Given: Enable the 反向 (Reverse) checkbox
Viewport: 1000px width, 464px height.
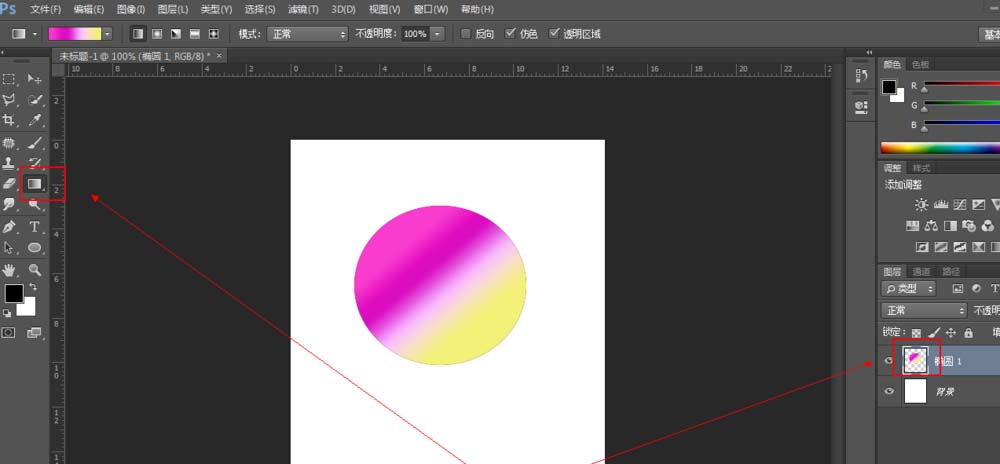Looking at the screenshot, I should pos(466,34).
